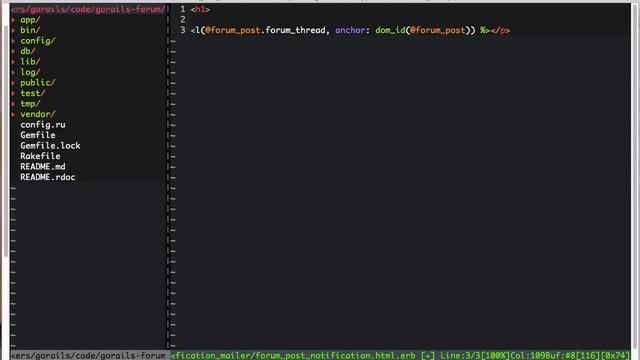
Task: Select the test/ directory name
Action: point(33,93)
